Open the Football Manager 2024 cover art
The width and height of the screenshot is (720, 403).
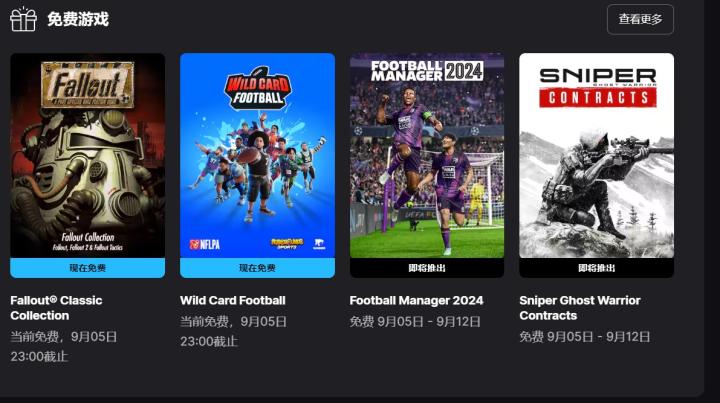click(x=427, y=155)
